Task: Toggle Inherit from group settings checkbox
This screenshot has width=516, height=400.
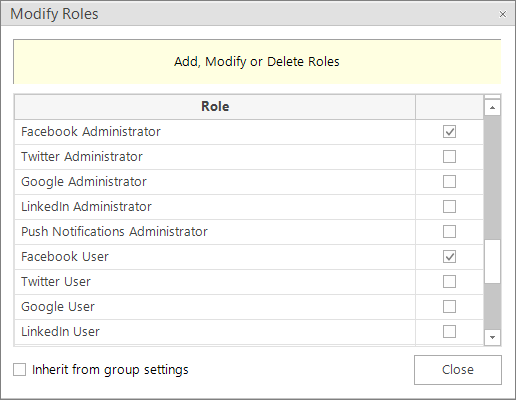Action: 19,370
